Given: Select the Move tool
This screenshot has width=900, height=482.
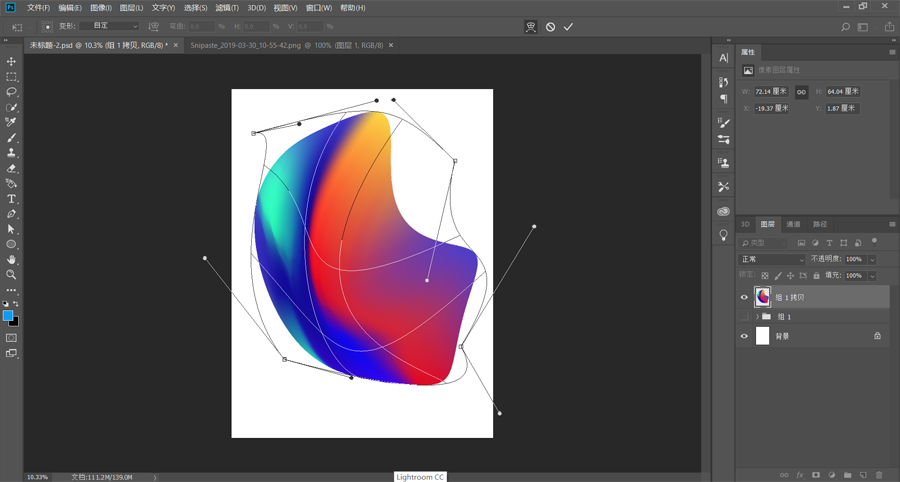Looking at the screenshot, I should pos(12,62).
